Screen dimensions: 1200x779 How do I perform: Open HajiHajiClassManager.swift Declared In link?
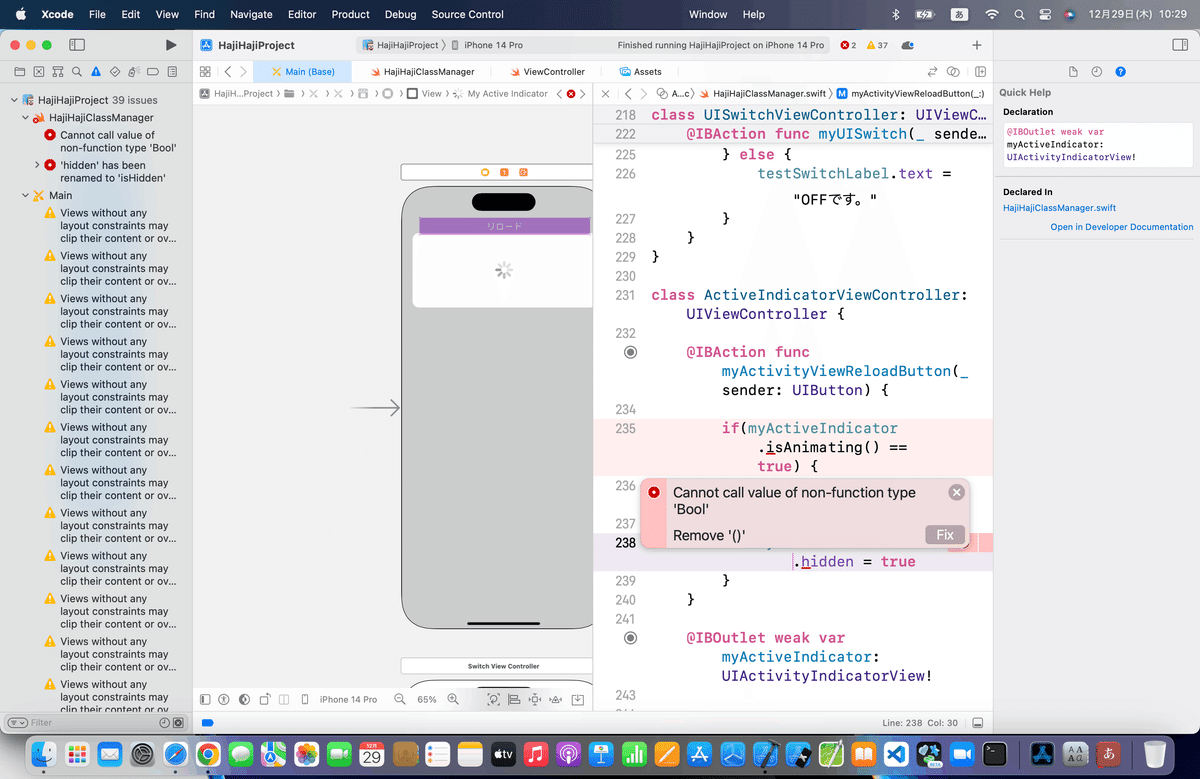coord(1059,208)
